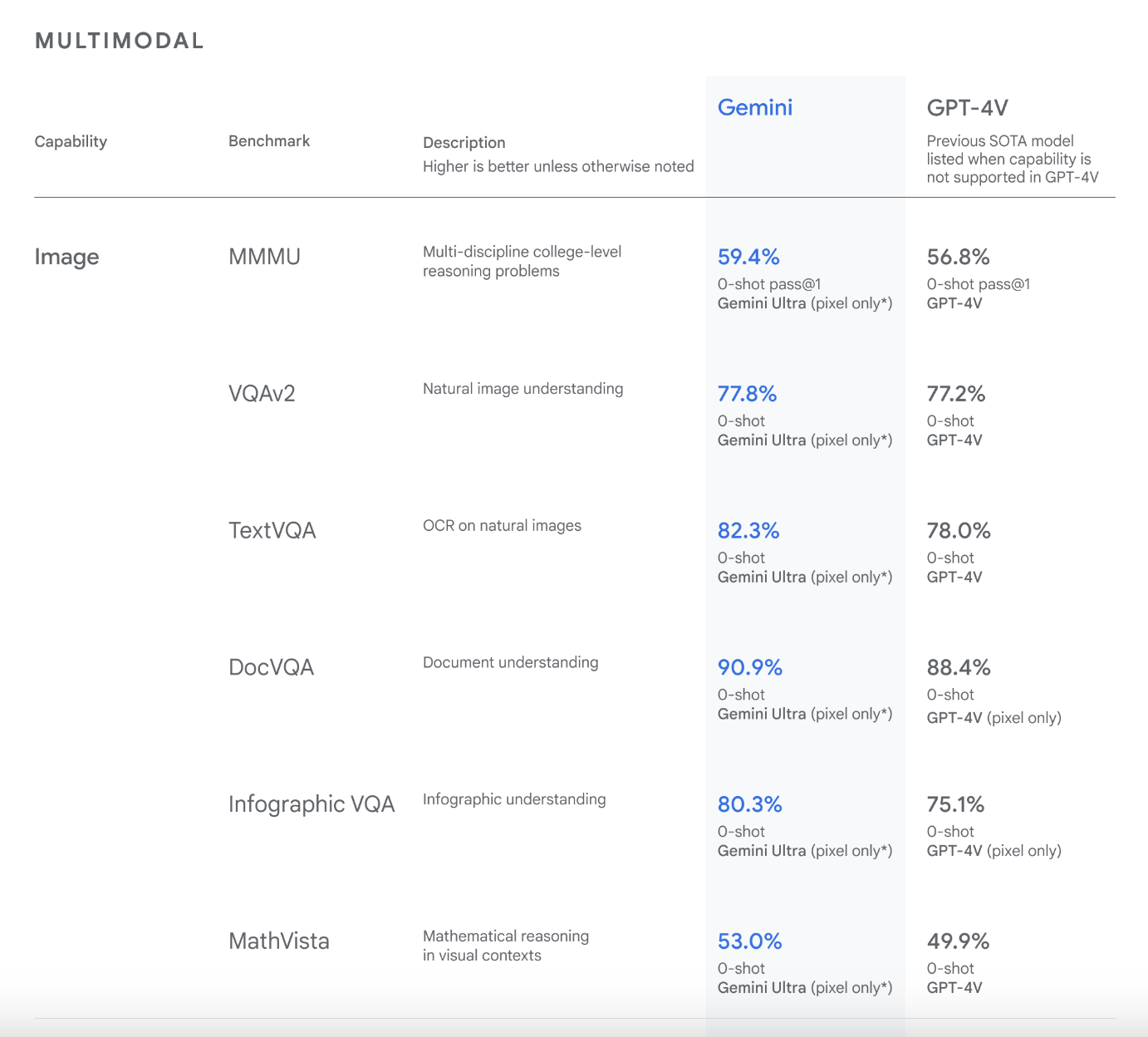
Task: Click the MMMU benchmark name
Action: 264,257
